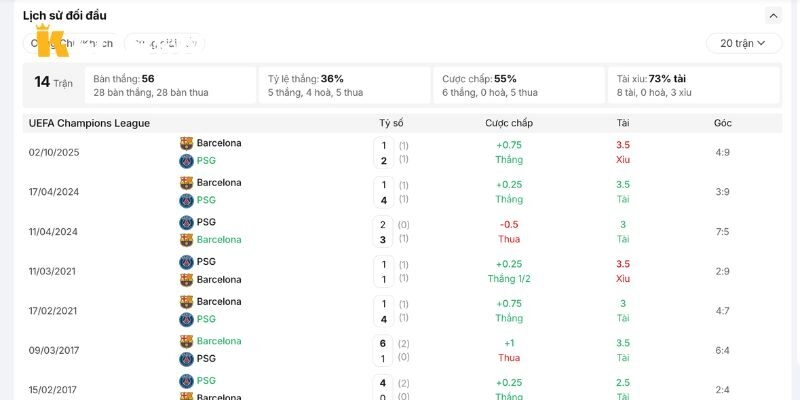Select the second filter pill under header
This screenshot has height=400, width=800.
[x=165, y=43]
